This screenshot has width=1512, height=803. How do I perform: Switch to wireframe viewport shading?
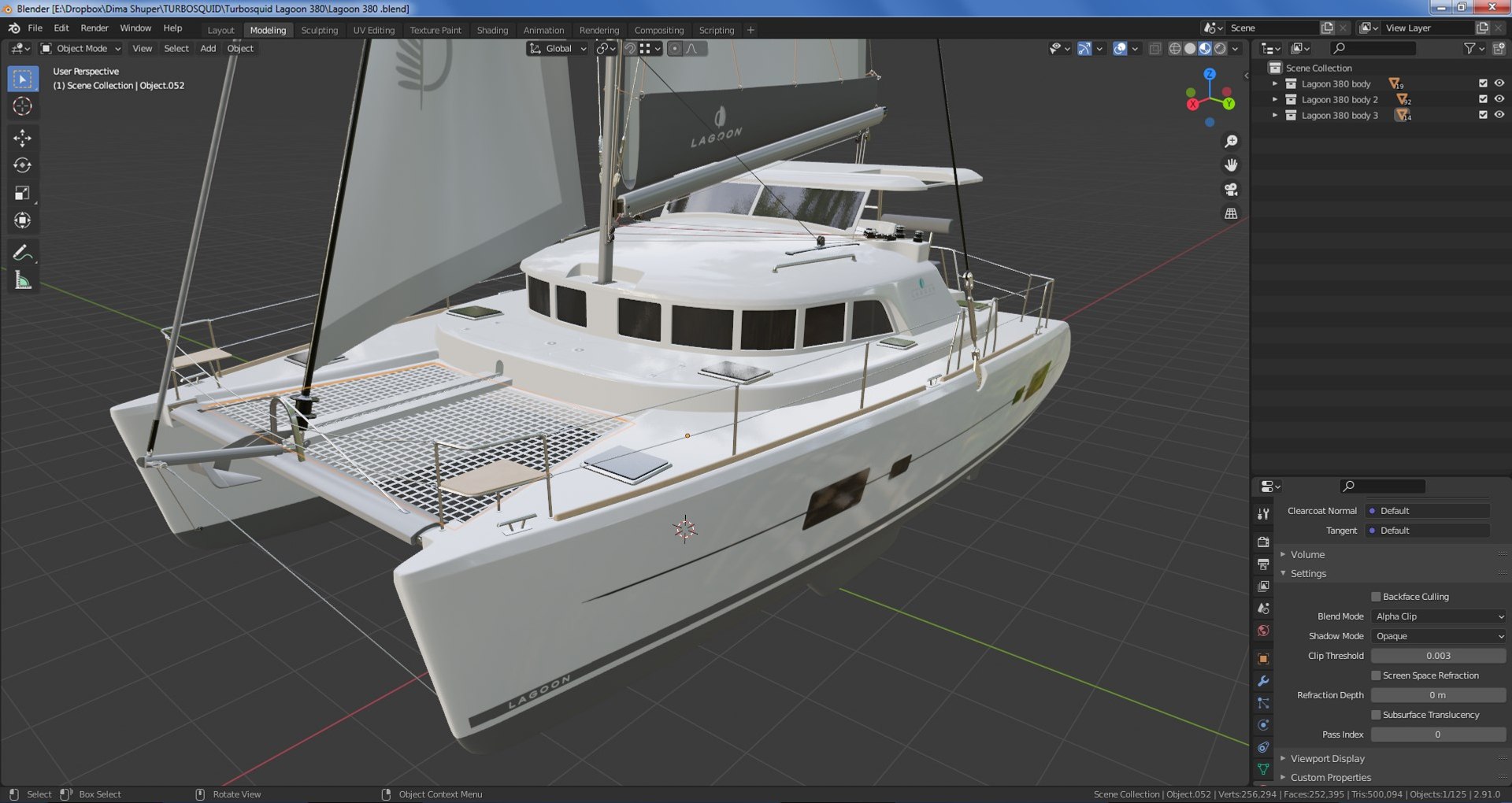1175,49
